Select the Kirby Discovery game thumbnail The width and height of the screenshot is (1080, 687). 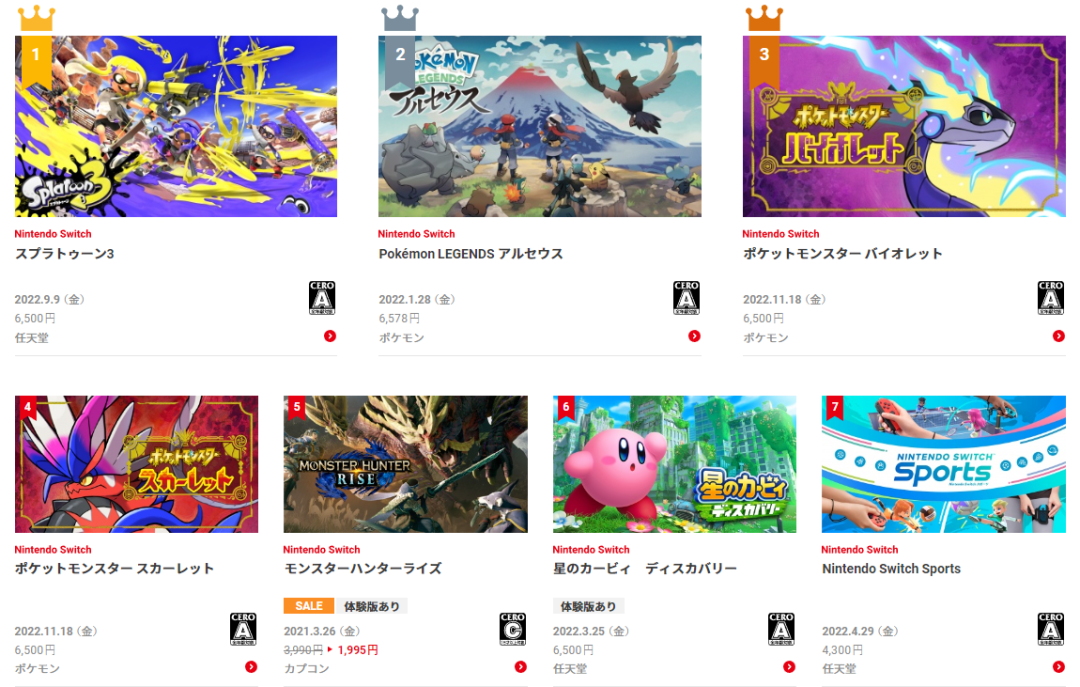pos(674,464)
